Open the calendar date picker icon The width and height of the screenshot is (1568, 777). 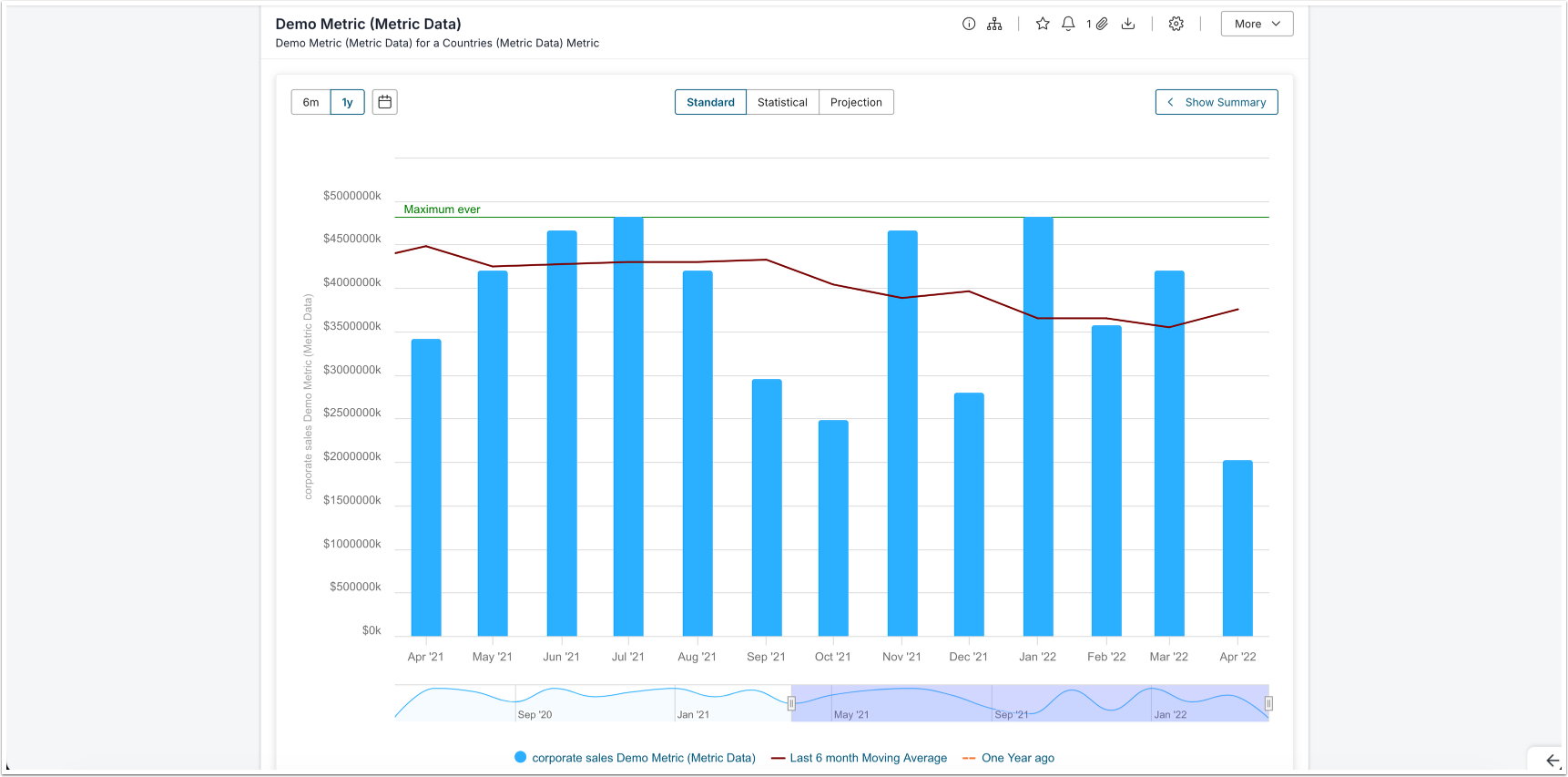point(385,102)
